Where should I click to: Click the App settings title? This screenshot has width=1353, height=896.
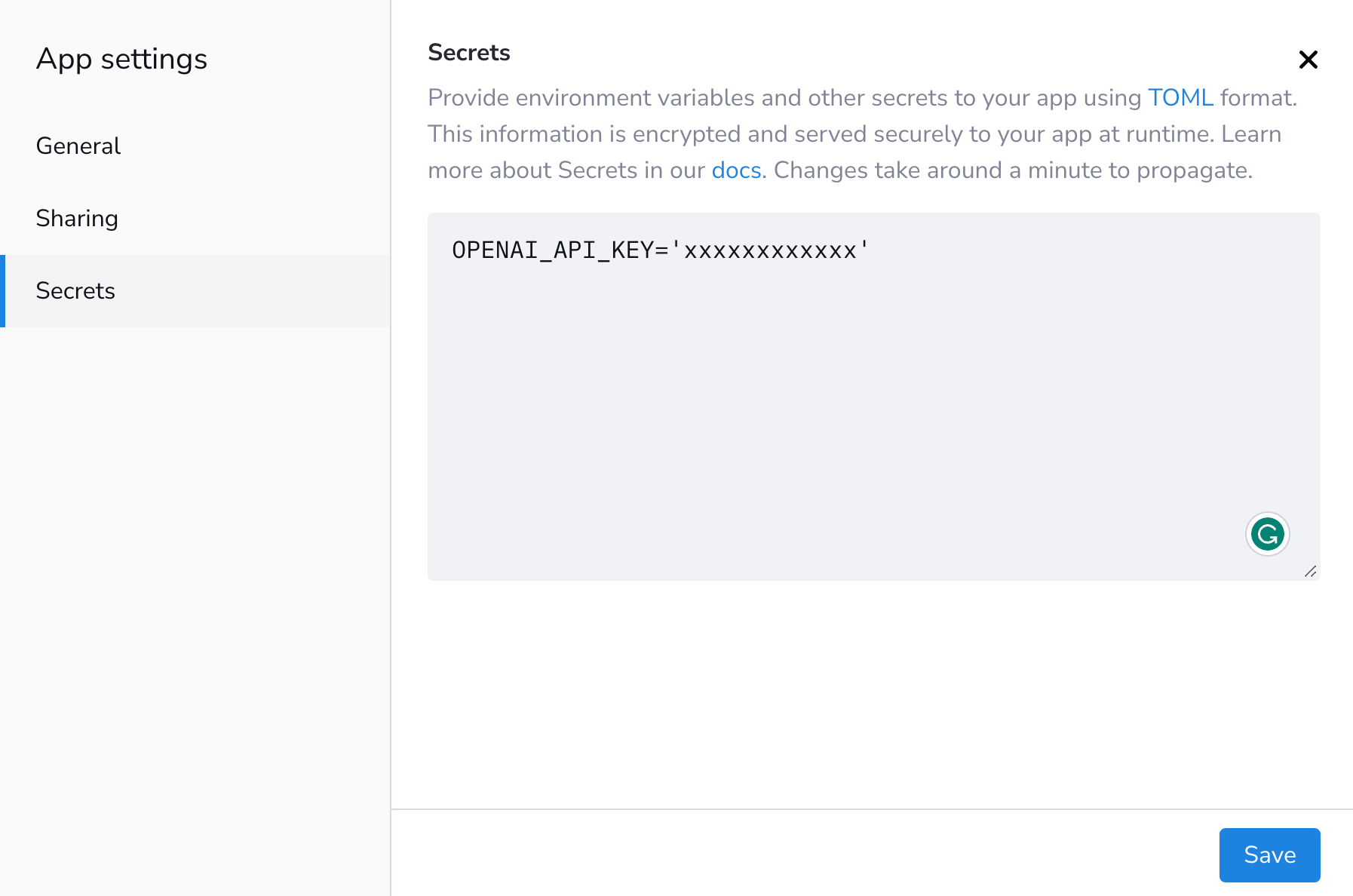coord(121,59)
